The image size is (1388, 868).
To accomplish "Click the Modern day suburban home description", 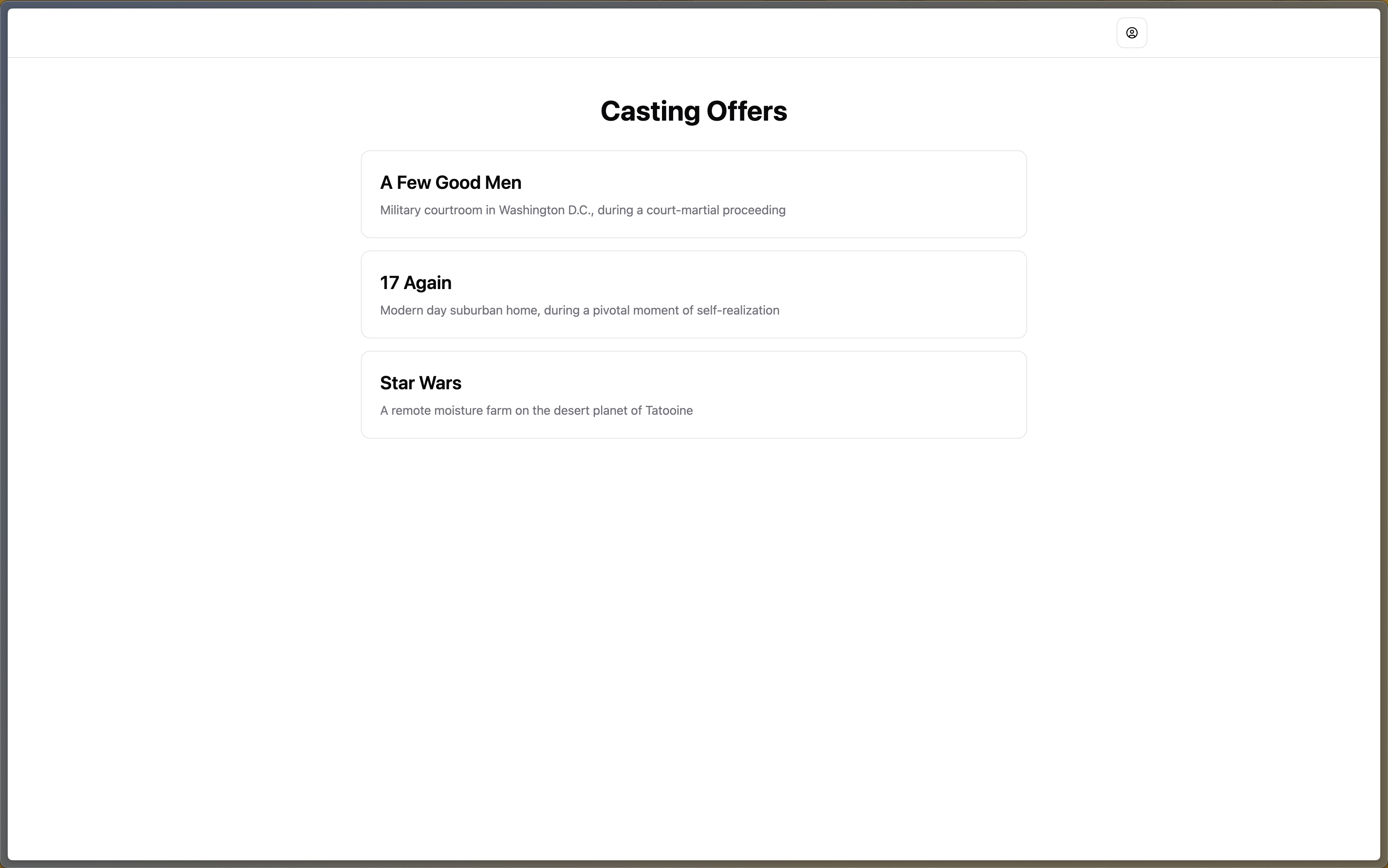I will (579, 311).
